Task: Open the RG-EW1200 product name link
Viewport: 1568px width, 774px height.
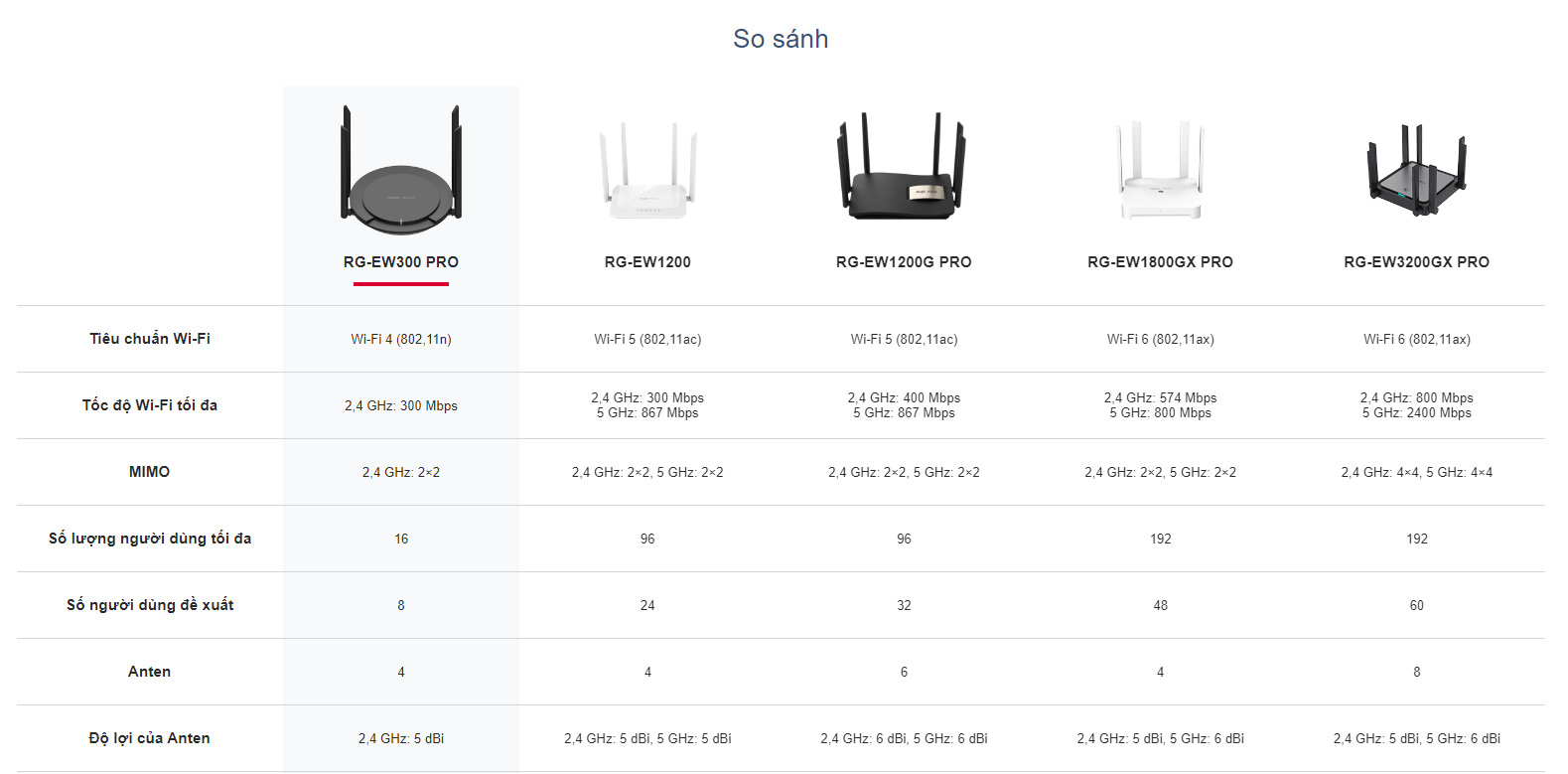Action: point(647,262)
